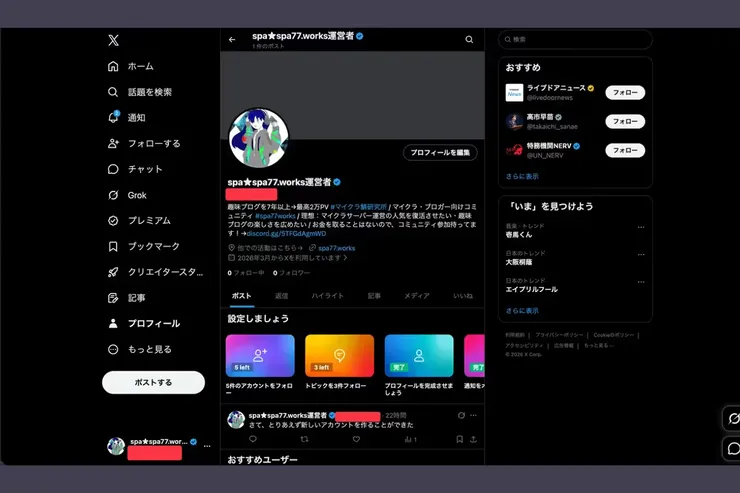Click さらに表示 under おすすめ

(522, 176)
